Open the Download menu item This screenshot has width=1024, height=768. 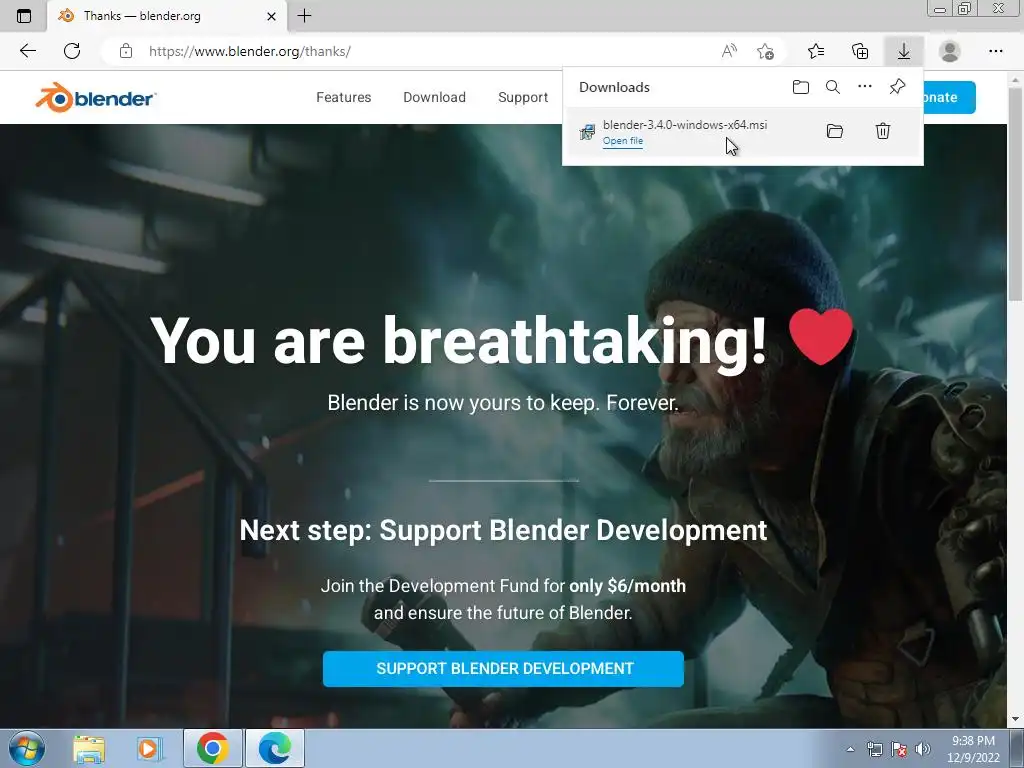tap(434, 97)
